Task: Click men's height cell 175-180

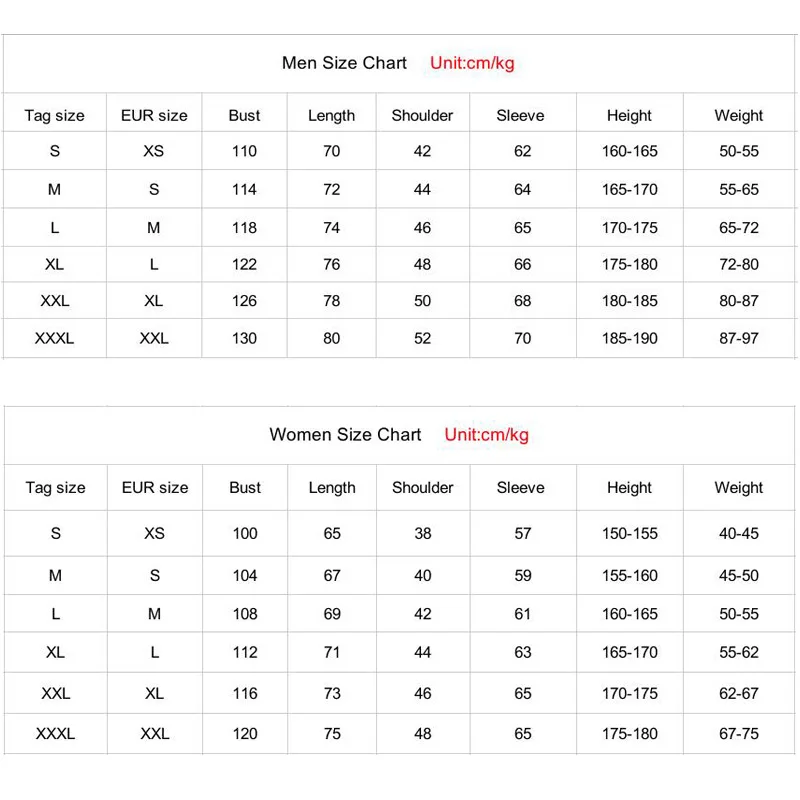Action: click(x=629, y=264)
